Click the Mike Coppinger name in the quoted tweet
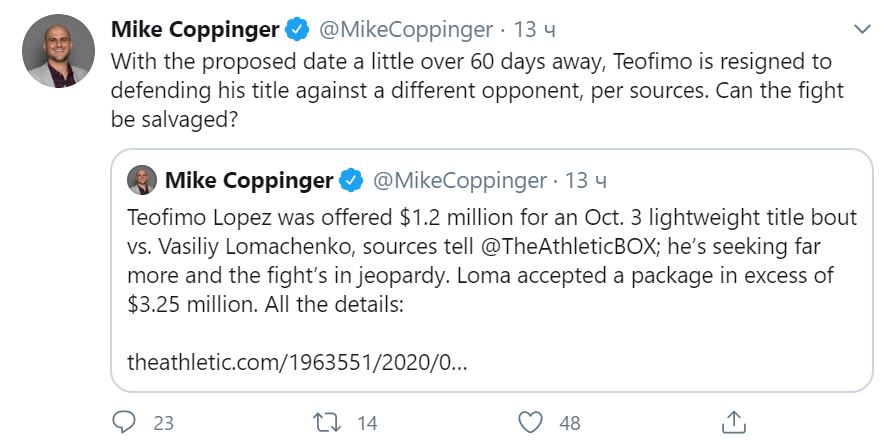The image size is (890, 441). [248, 181]
